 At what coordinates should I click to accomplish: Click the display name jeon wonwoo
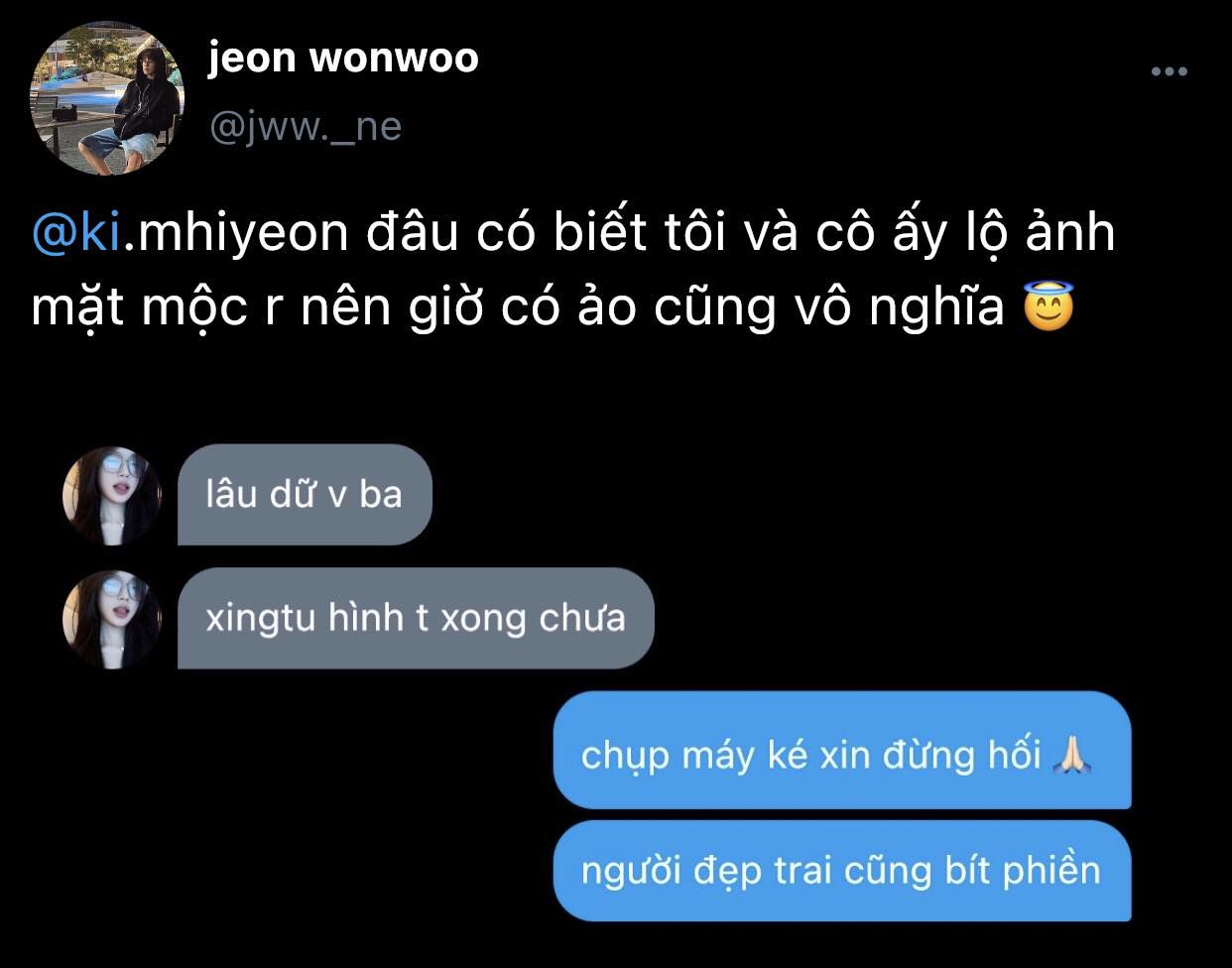click(343, 58)
